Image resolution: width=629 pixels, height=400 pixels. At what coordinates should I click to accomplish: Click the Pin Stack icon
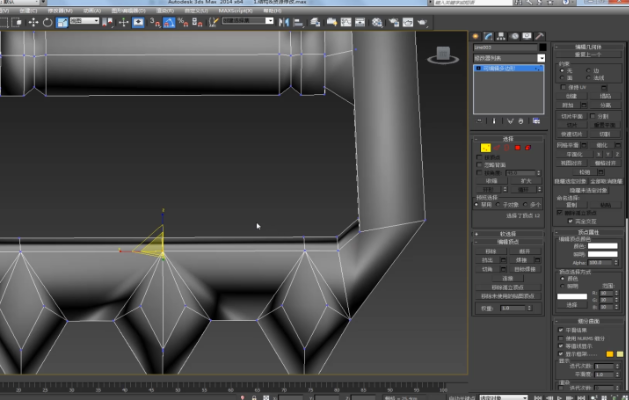[479, 121]
